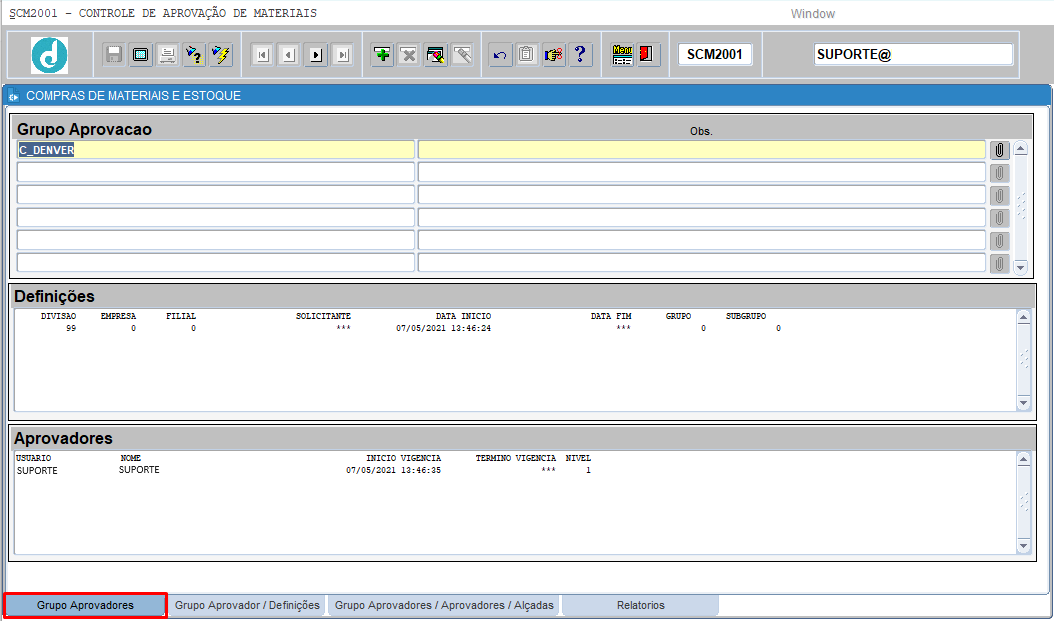Click SUPORTE under the NOME column
This screenshot has height=621, width=1054.
139,470
